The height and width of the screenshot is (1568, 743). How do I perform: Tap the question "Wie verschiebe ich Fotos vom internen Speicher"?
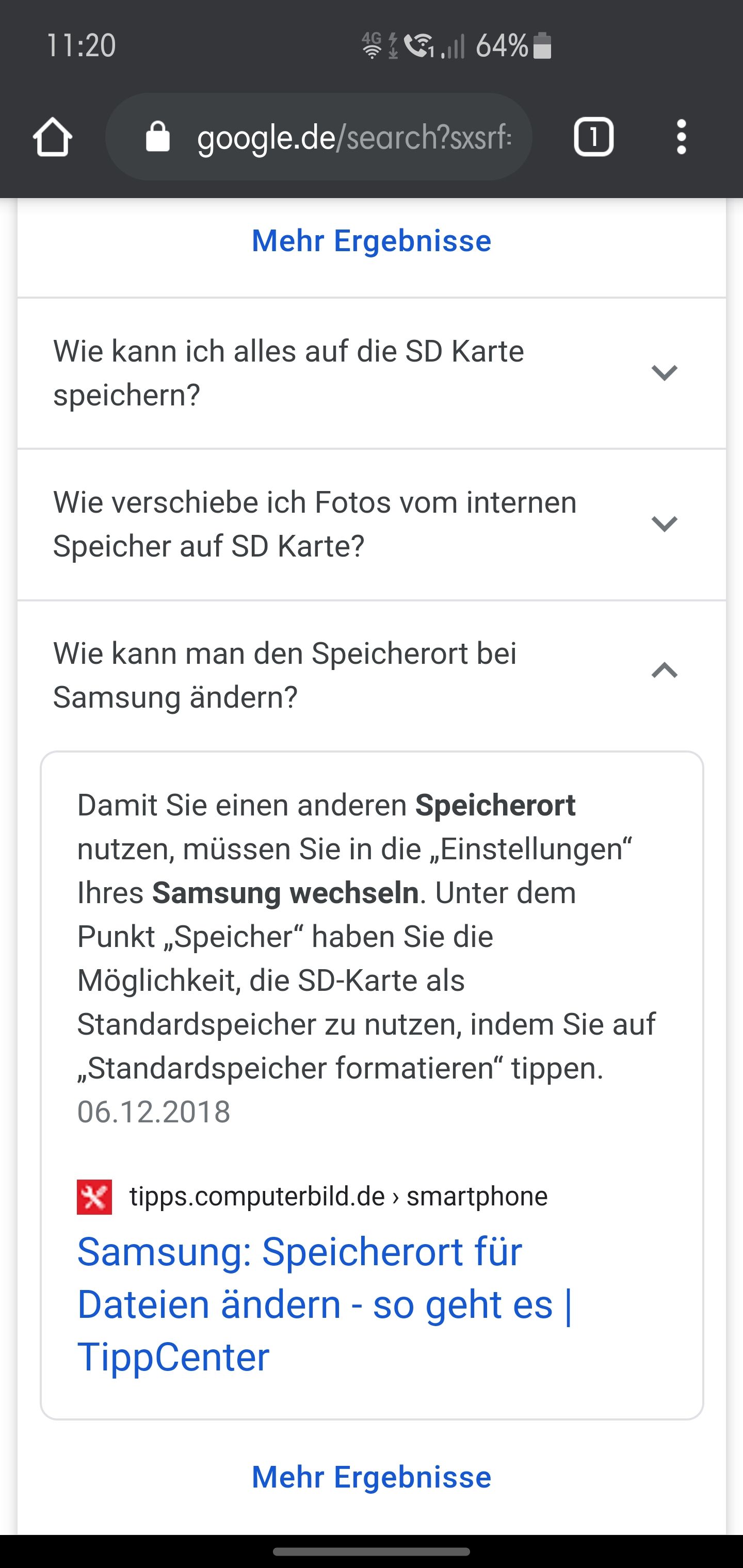click(314, 524)
